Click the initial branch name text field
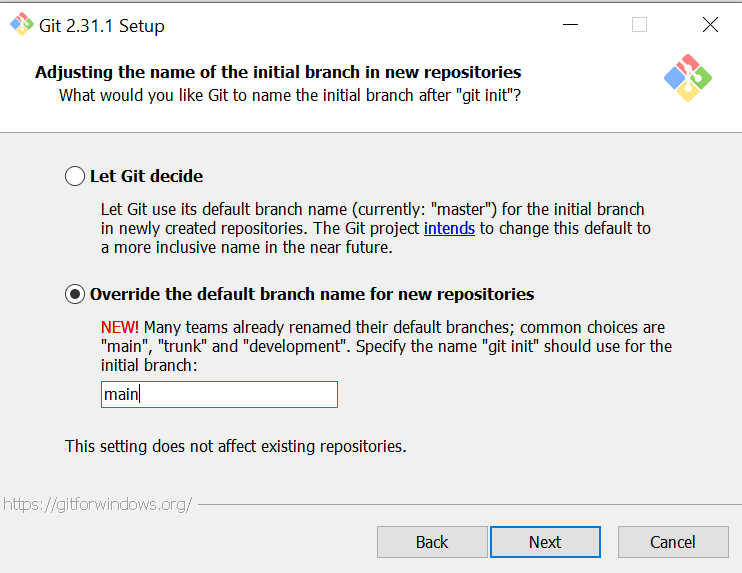 219,394
